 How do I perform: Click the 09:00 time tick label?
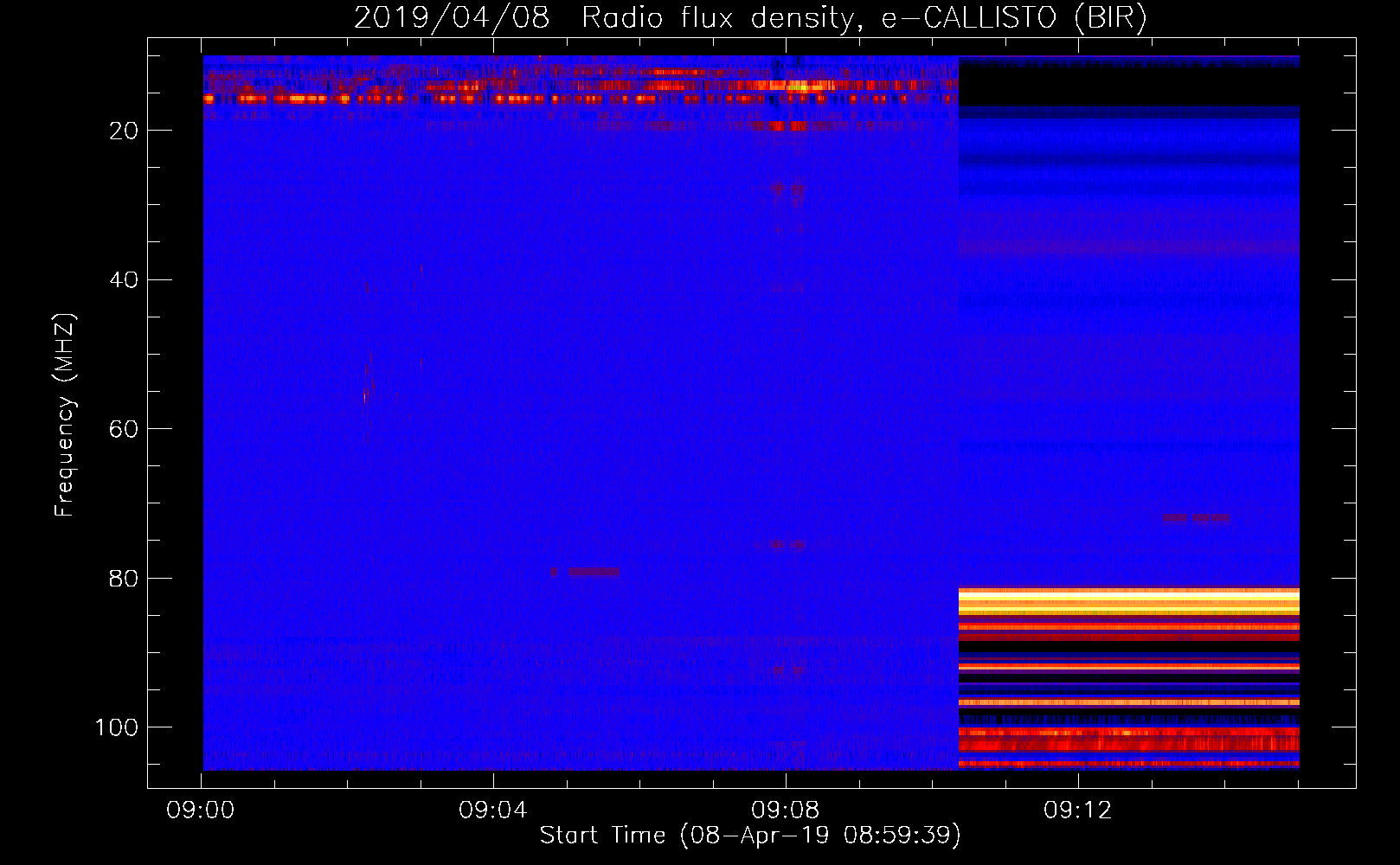(201, 811)
